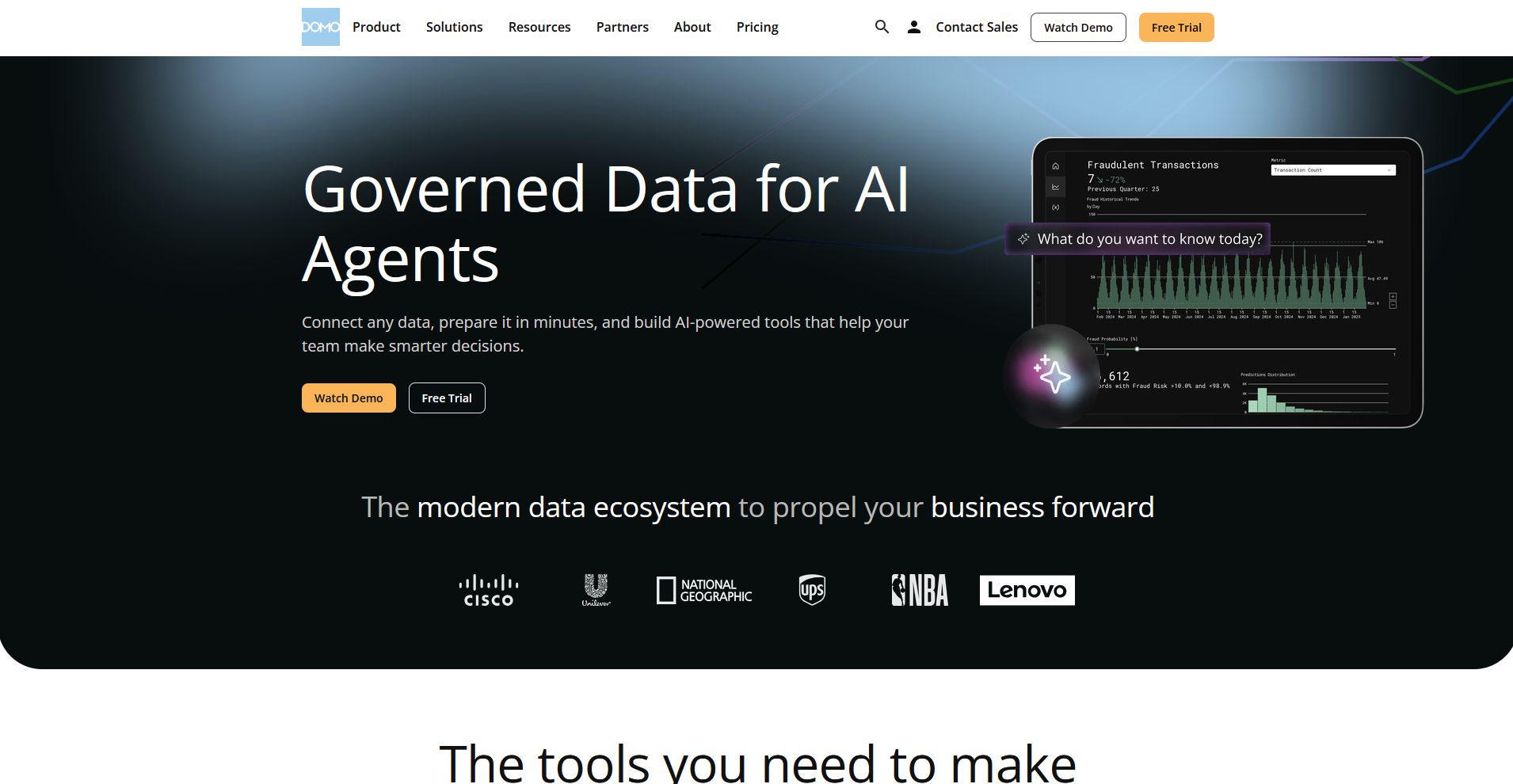Click the Domo logo in the header
This screenshot has height=784, width=1513.
pos(321,27)
